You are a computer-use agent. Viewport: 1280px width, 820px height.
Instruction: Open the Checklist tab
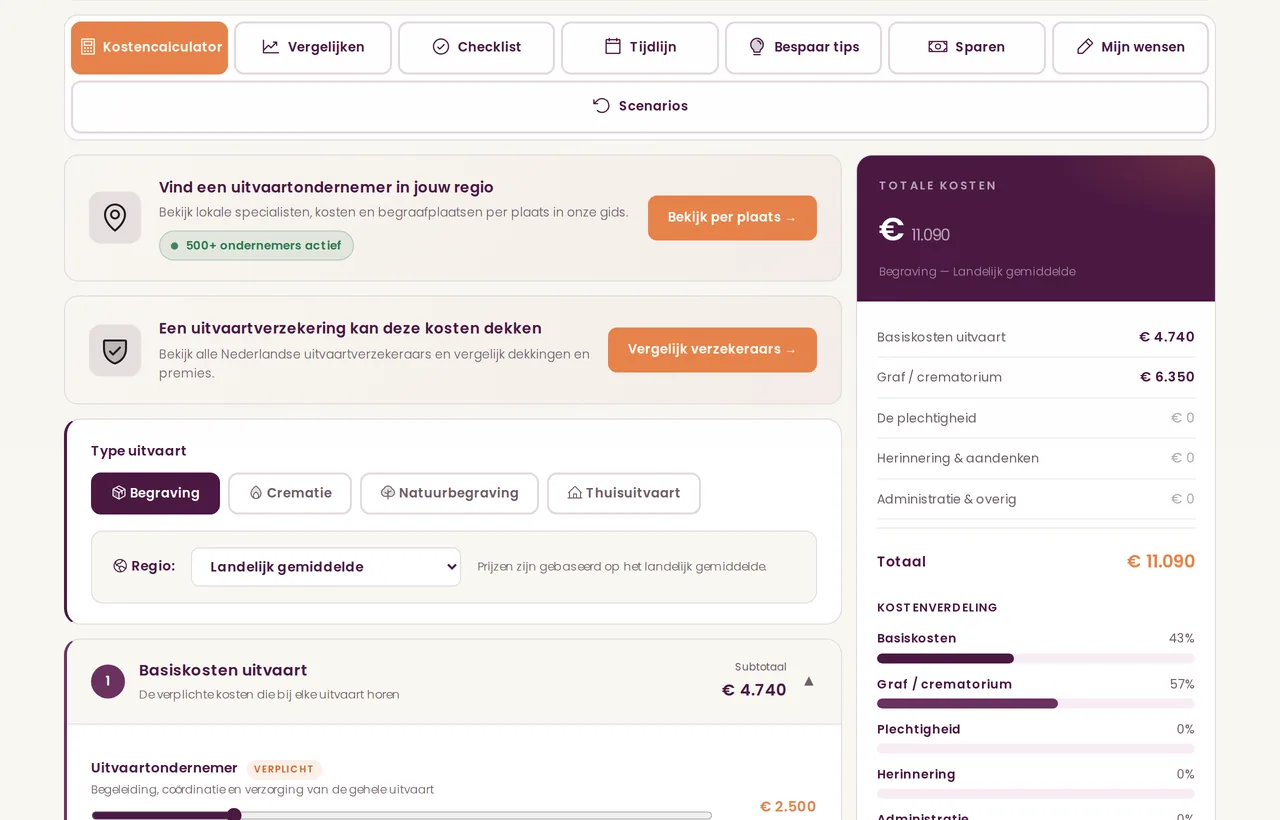(476, 48)
